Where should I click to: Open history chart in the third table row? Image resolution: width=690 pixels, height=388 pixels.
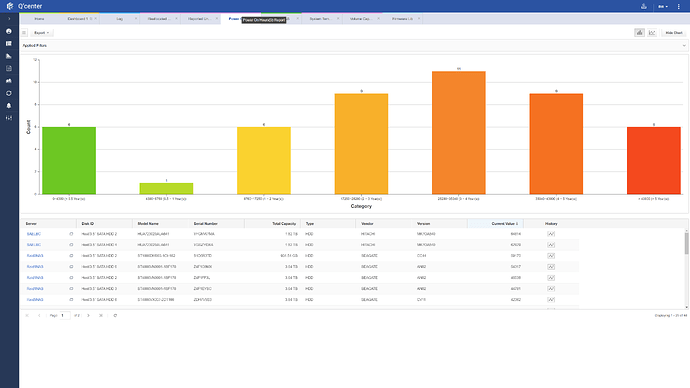point(551,256)
